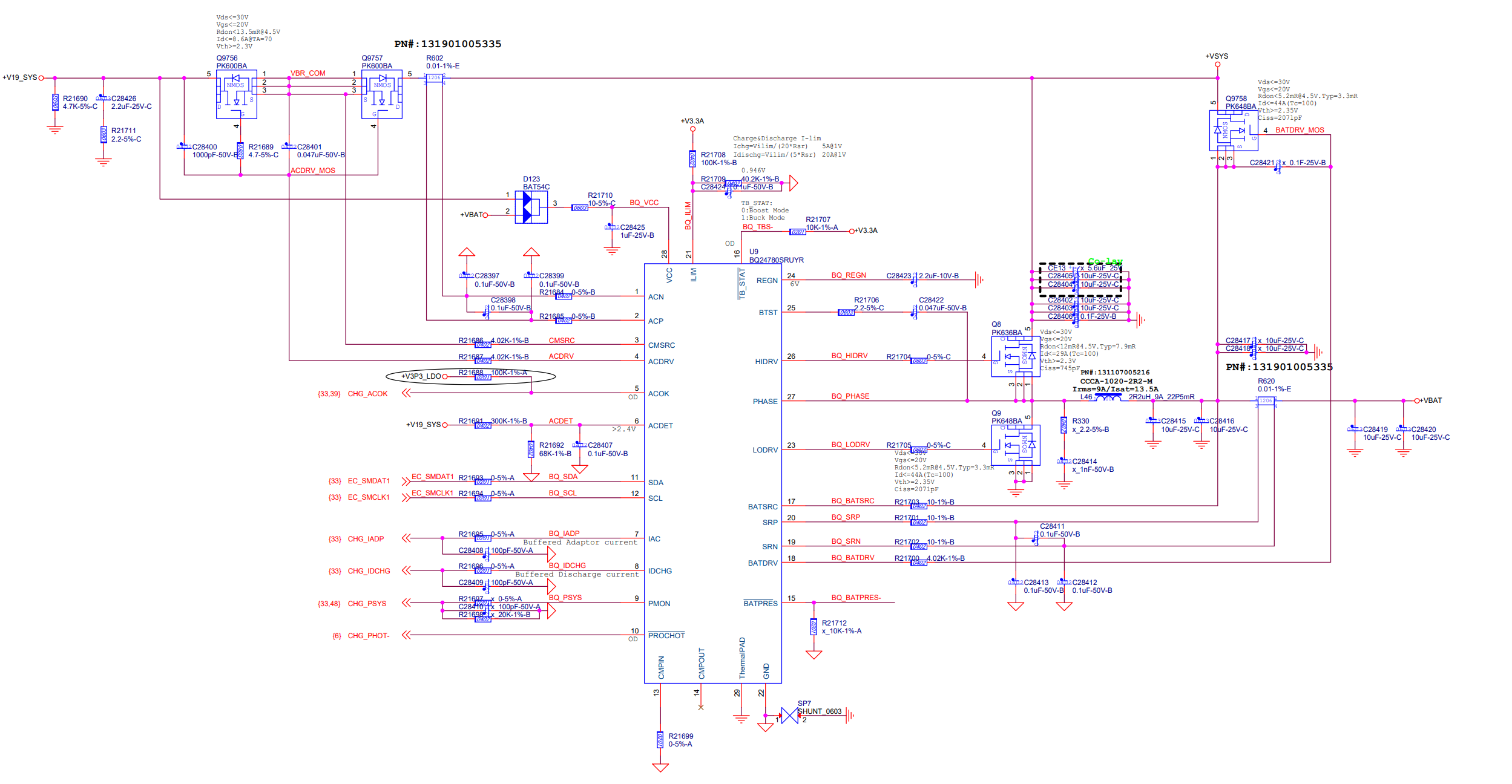Viewport: 1512px width, 784px height.
Task: Select the ACDRV_MOS net label
Action: tap(312, 171)
